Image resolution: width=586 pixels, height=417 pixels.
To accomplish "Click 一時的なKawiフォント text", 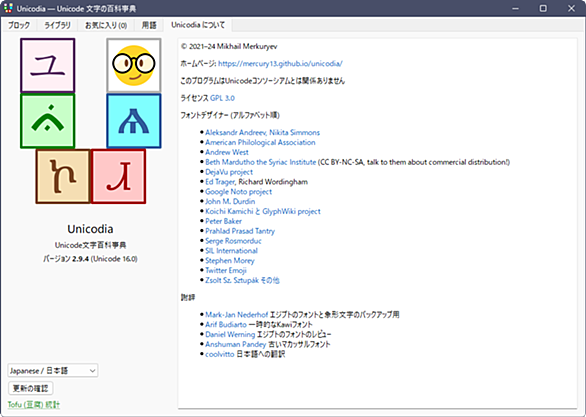I will pyautogui.click(x=280, y=324).
